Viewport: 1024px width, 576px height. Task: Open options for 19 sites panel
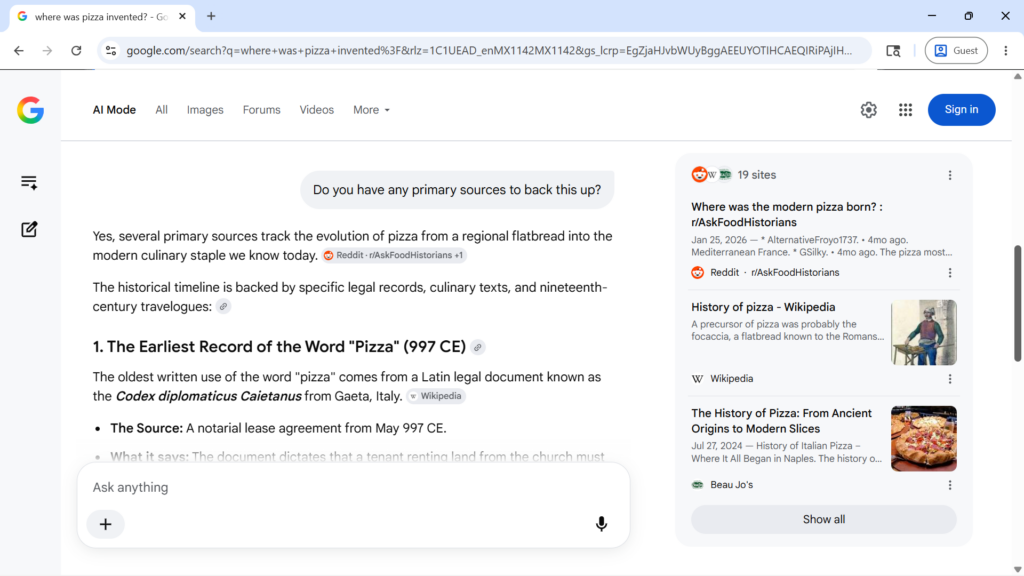[x=950, y=175]
